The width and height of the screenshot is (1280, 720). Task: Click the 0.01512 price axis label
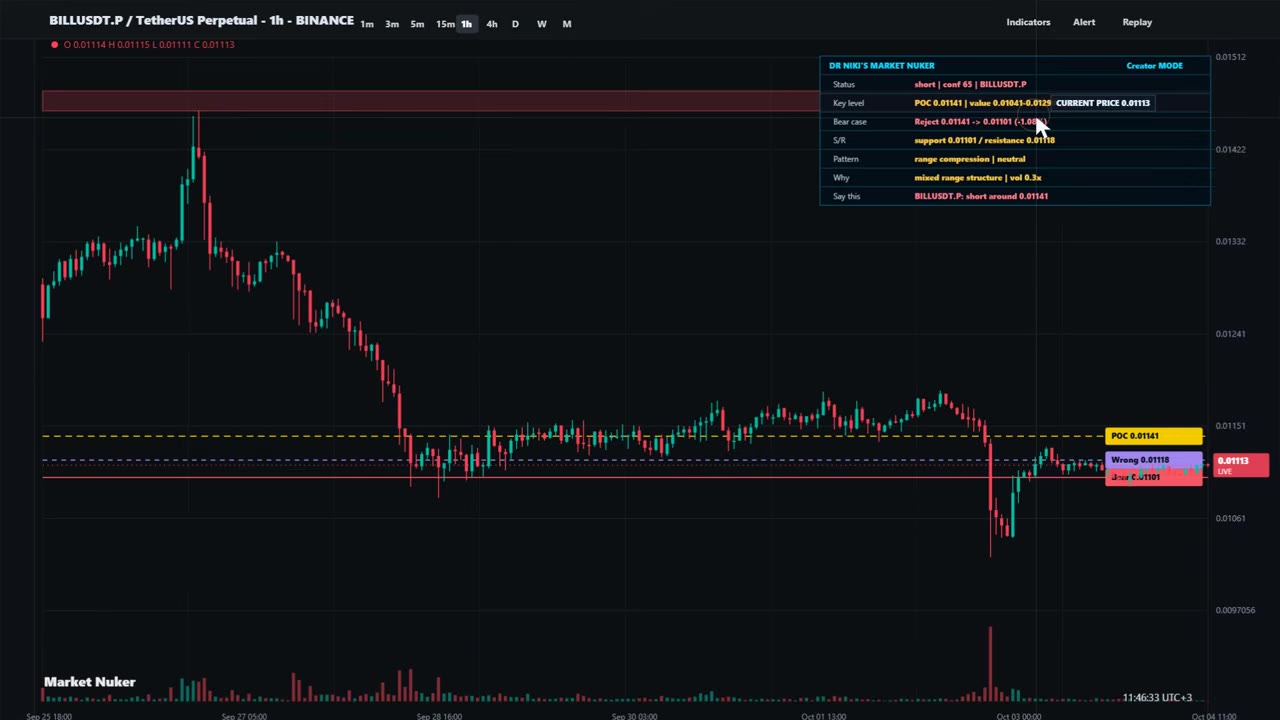coord(1231,57)
